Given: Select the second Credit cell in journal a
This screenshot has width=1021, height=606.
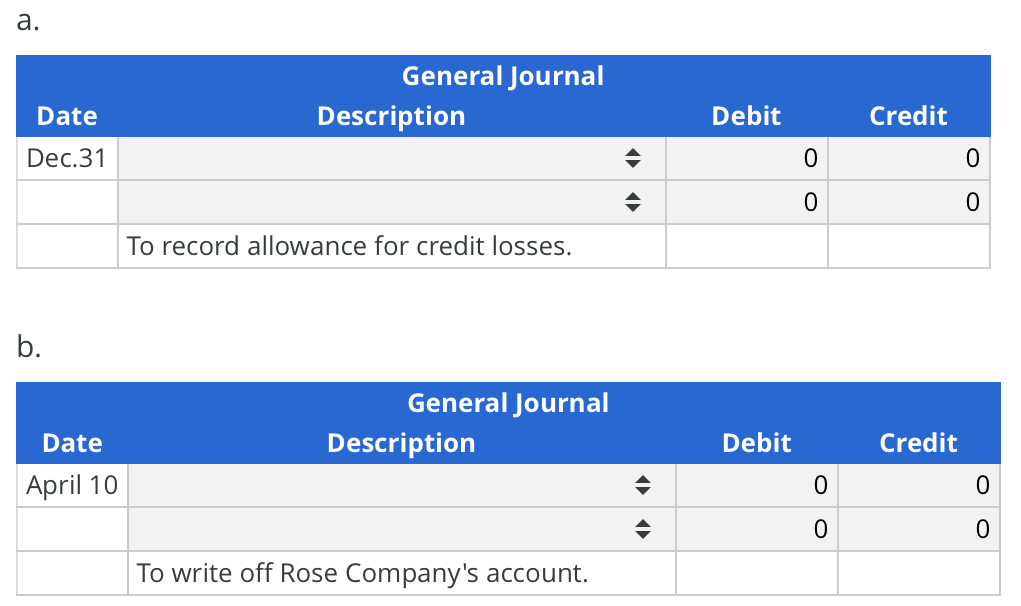Looking at the screenshot, I should 908,201.
